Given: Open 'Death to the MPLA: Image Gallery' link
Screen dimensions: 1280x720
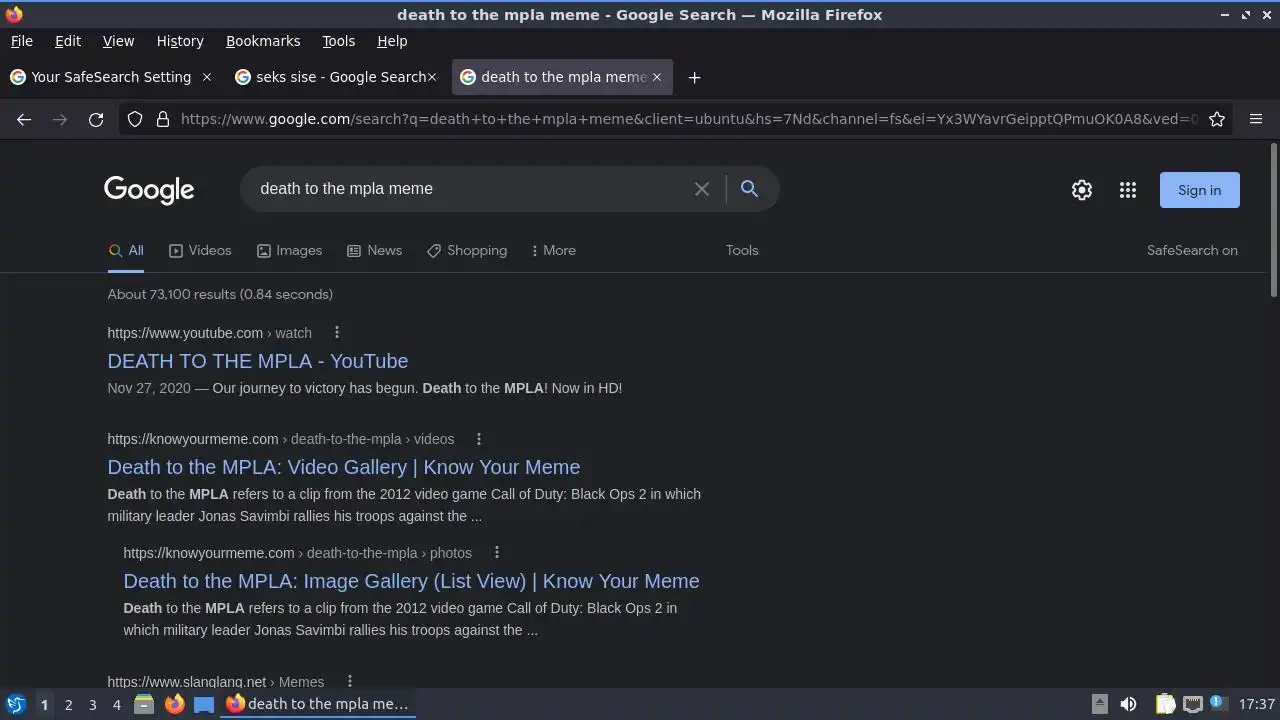Looking at the screenshot, I should click(411, 581).
